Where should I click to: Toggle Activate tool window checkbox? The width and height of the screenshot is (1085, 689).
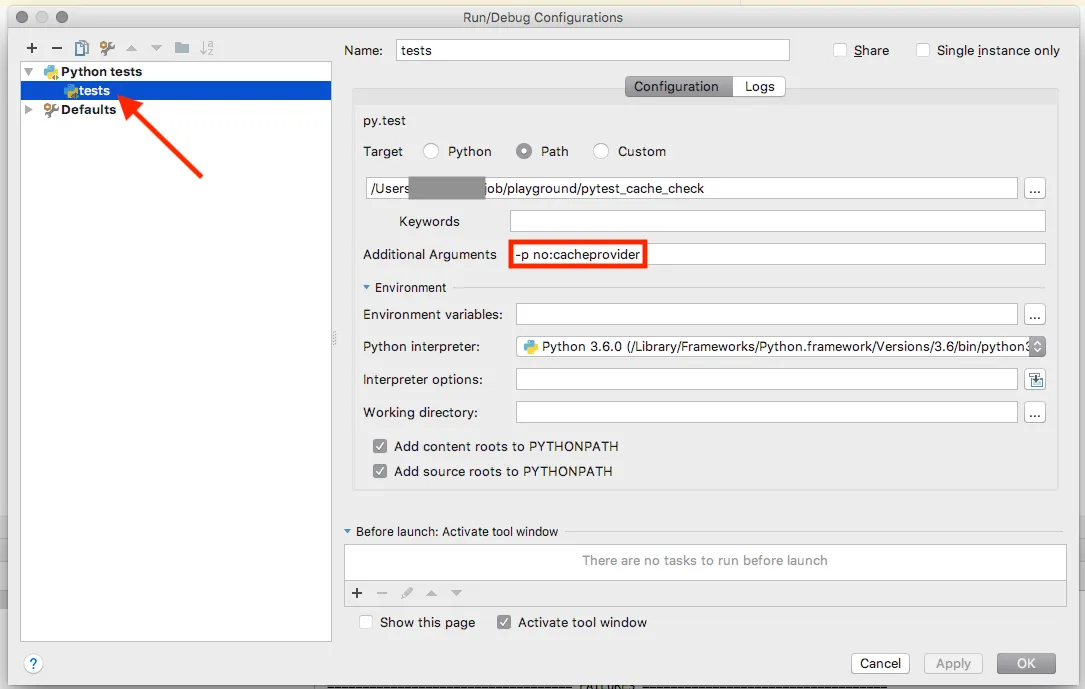pos(504,622)
